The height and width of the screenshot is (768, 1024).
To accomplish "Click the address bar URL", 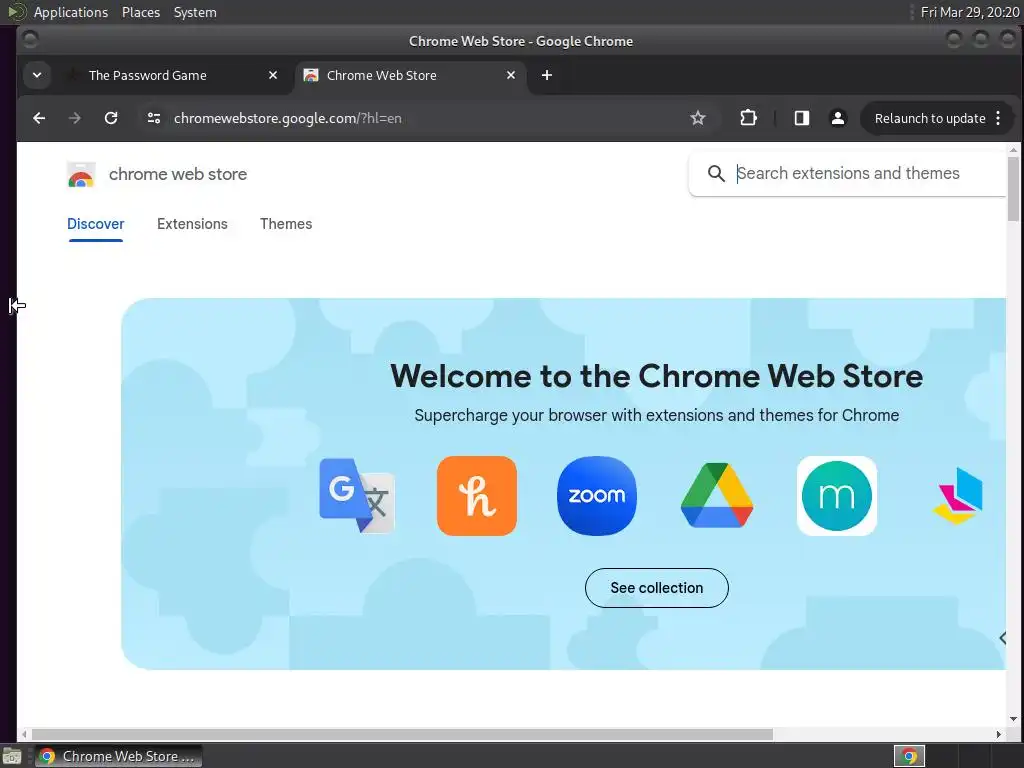I will pos(287,118).
